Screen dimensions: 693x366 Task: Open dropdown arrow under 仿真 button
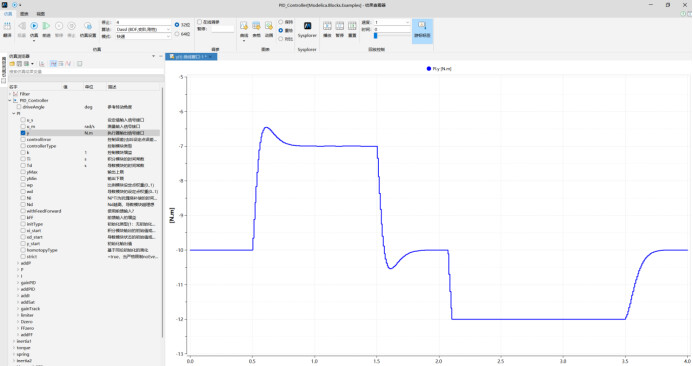34,41
